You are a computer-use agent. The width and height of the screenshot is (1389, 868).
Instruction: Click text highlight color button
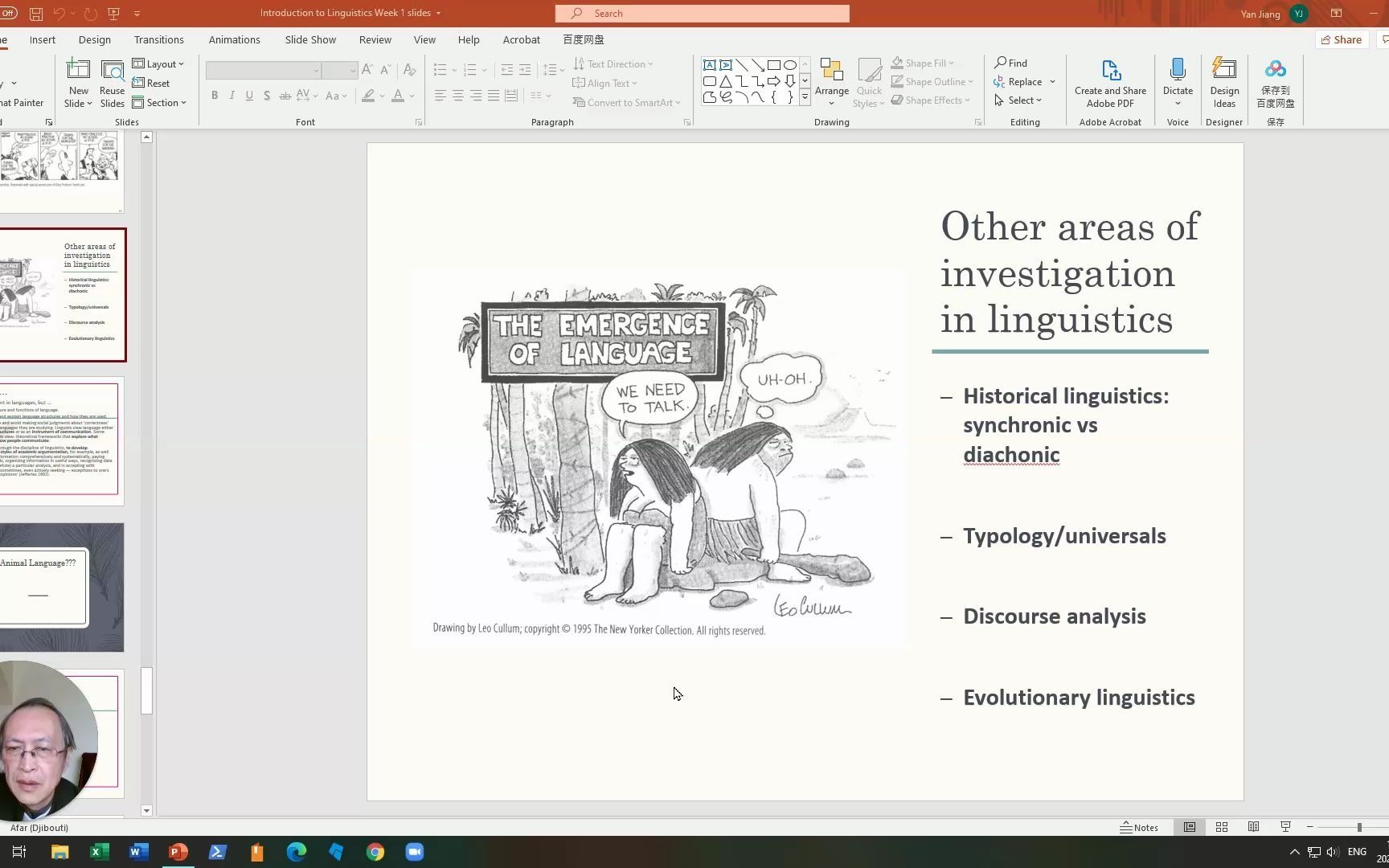pyautogui.click(x=368, y=96)
